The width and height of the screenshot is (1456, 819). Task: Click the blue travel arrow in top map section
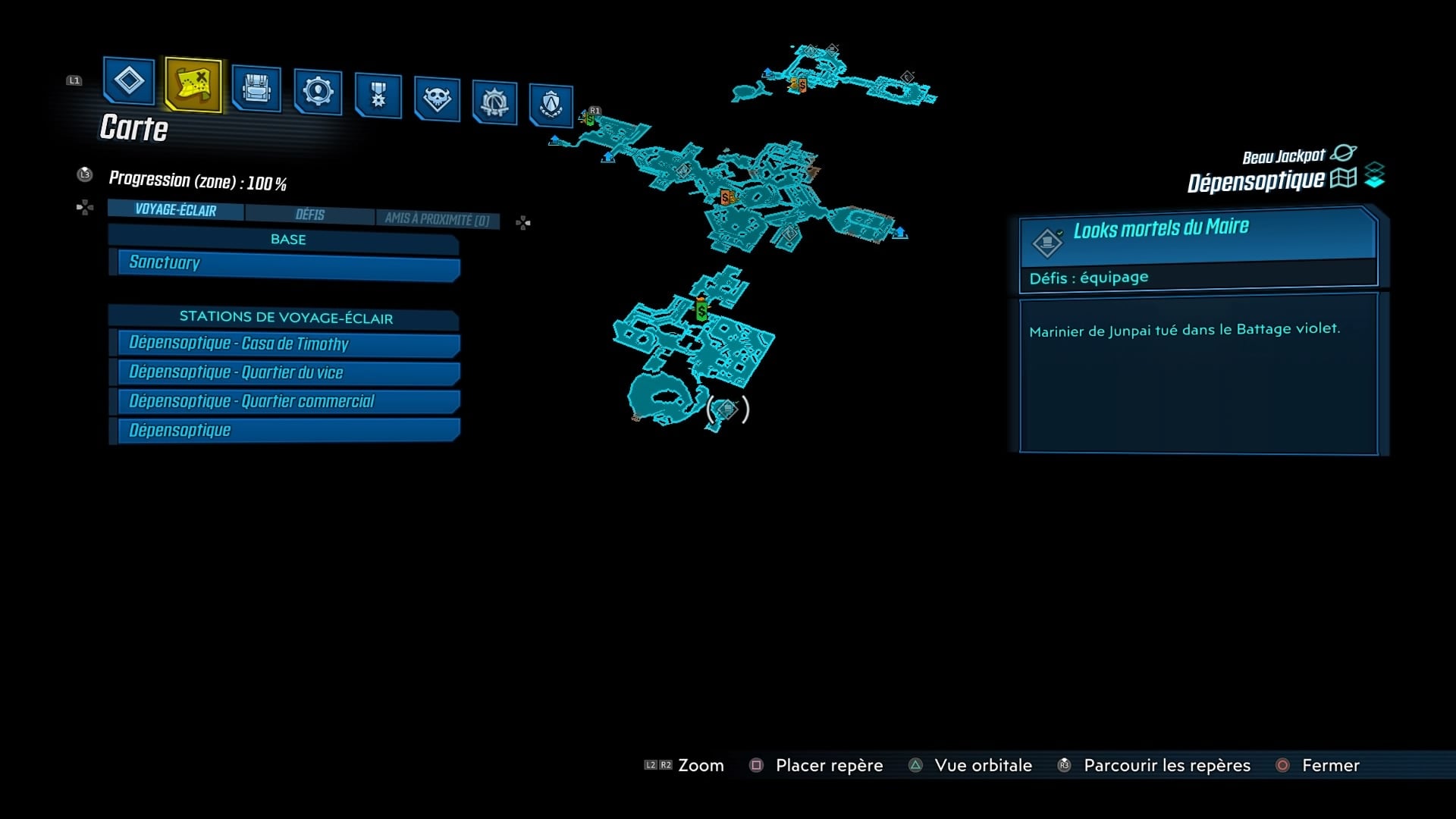(767, 73)
